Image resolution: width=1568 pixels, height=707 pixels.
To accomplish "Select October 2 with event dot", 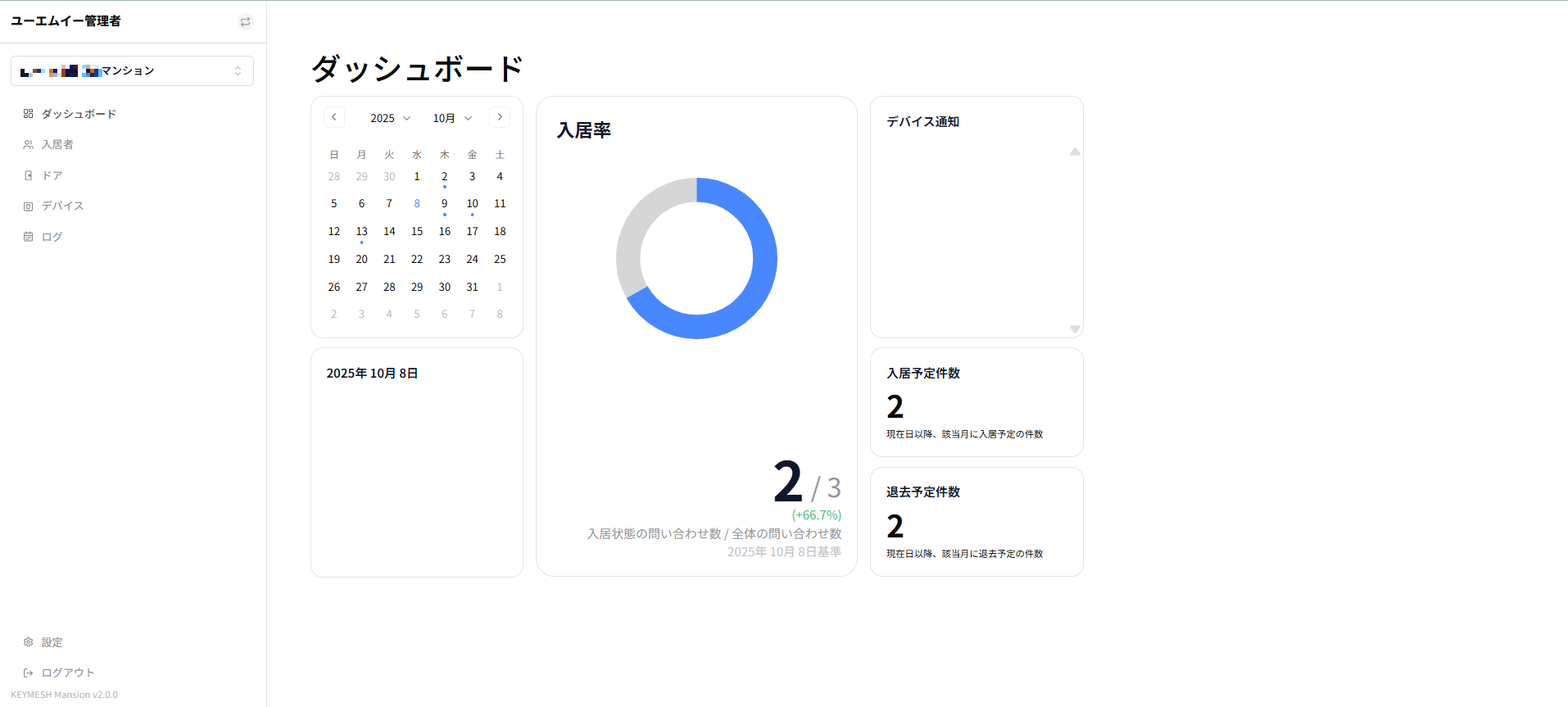I will (x=445, y=177).
